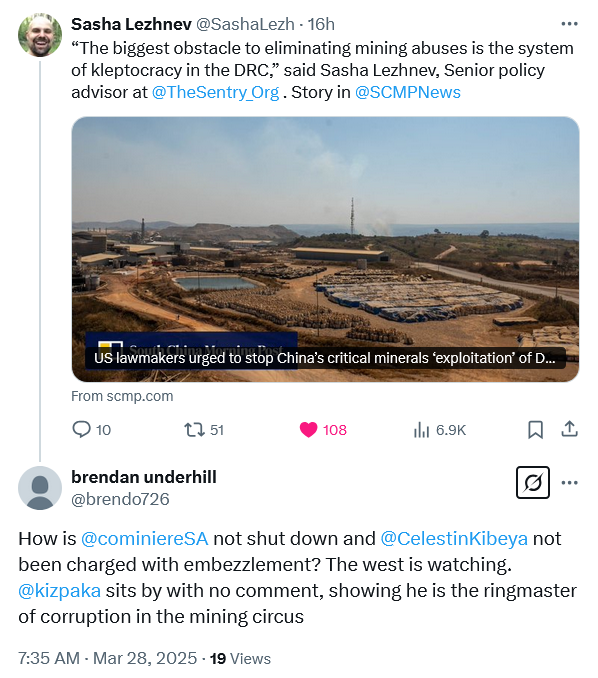Bookmark Sasha Lezhnev's tweet
Screen dimensions: 598x678
click(x=535, y=430)
